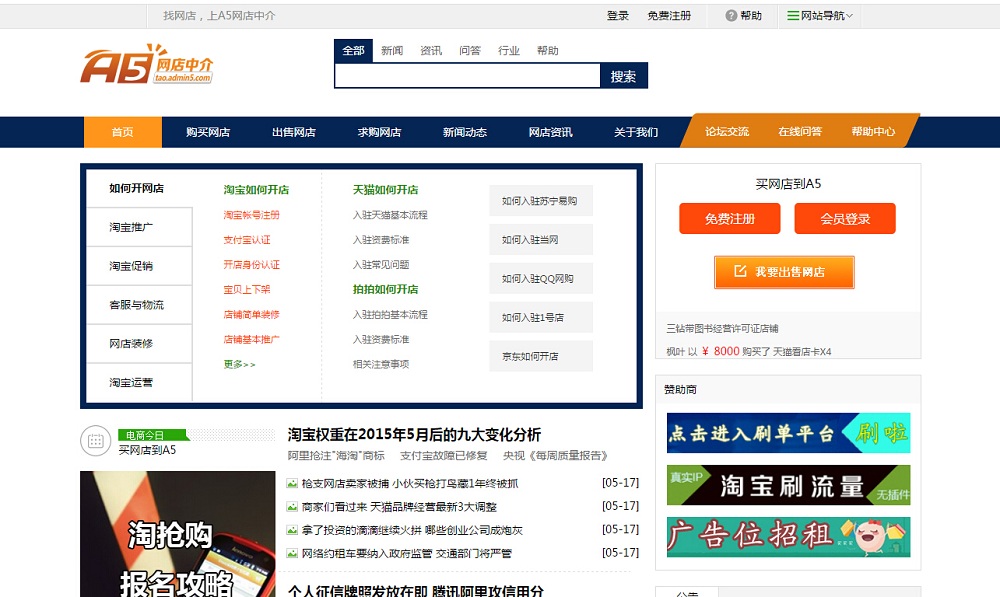Select the 资讯 search tab
1000x597 pixels.
click(431, 50)
